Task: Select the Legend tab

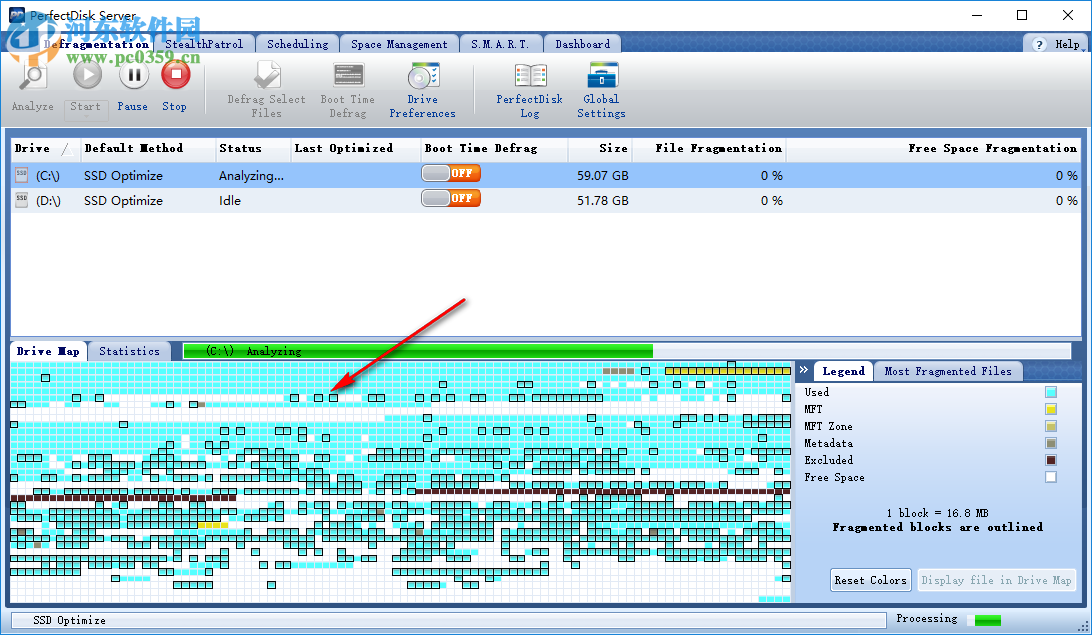Action: coord(843,371)
